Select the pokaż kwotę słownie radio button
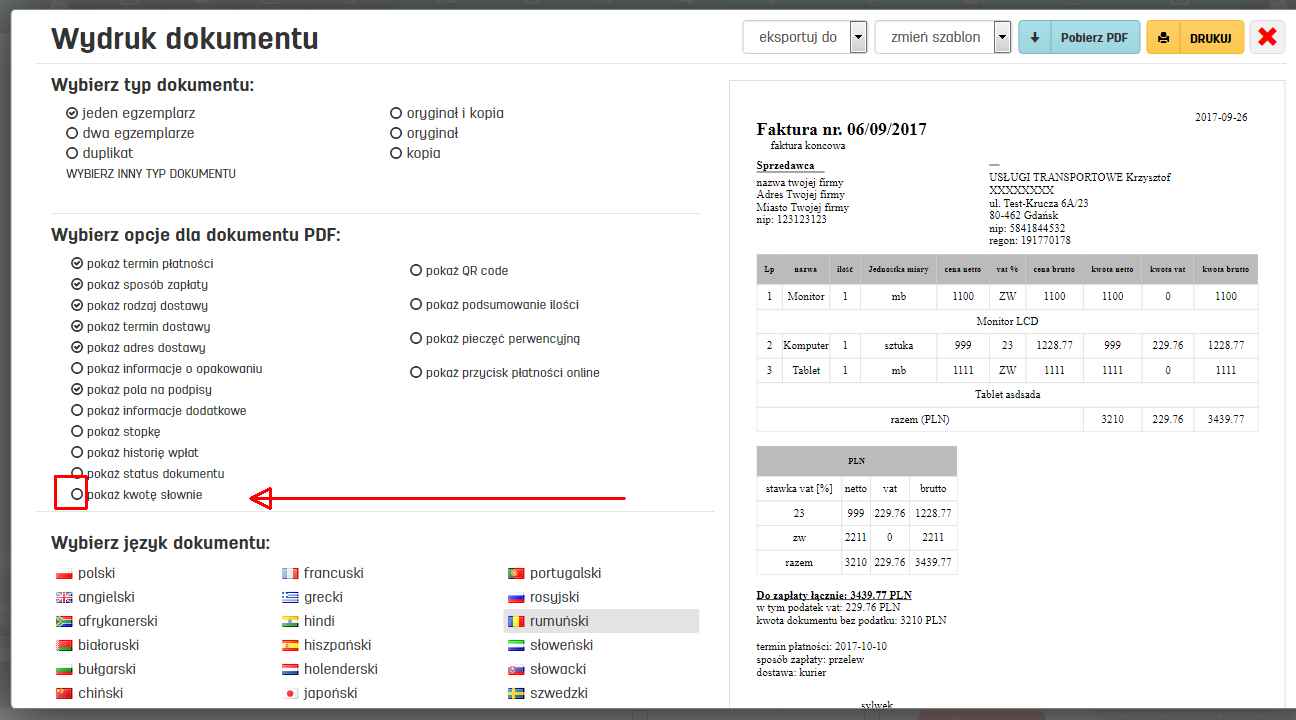The image size is (1296, 720). click(x=76, y=494)
